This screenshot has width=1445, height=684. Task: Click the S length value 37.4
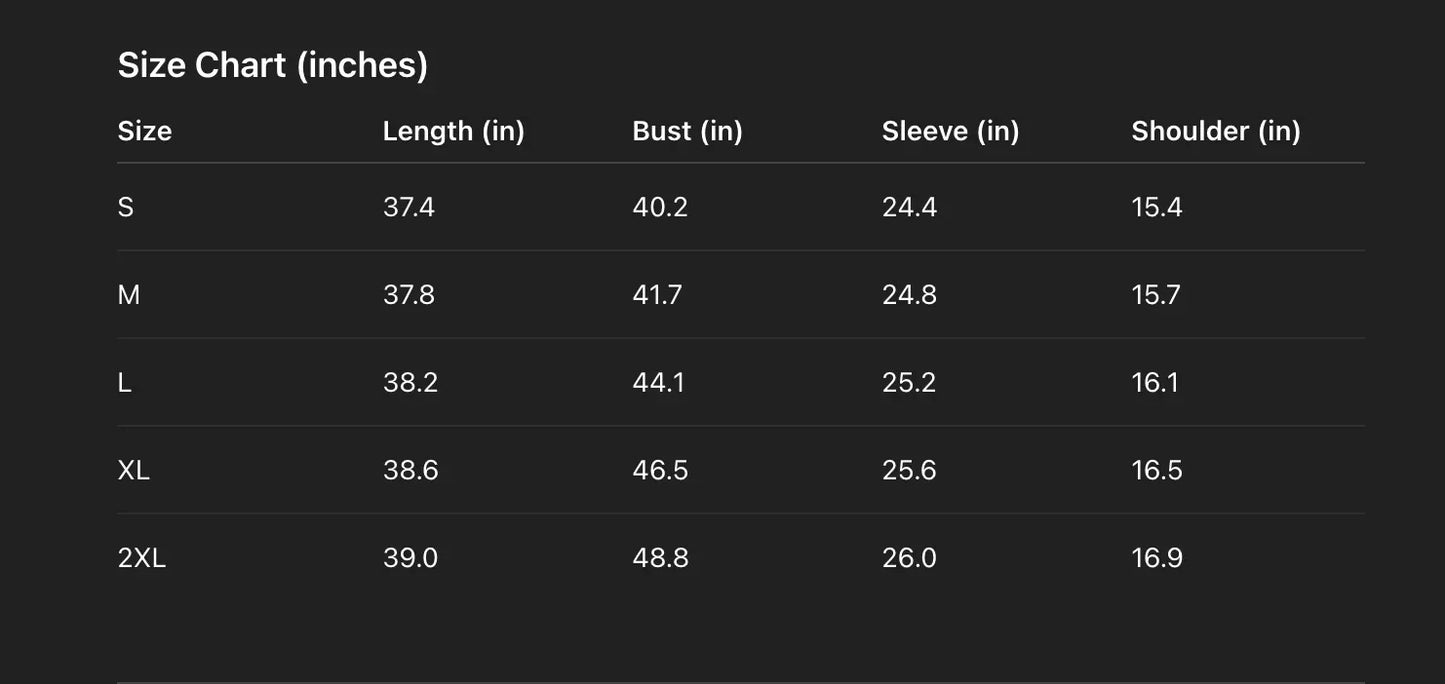408,207
